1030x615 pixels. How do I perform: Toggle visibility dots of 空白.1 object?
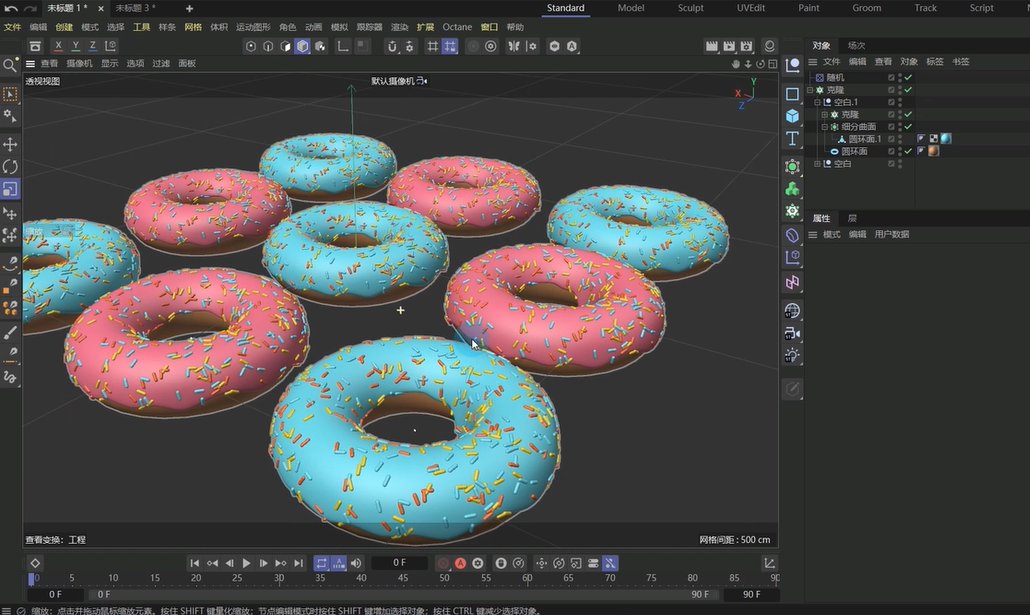(x=900, y=102)
